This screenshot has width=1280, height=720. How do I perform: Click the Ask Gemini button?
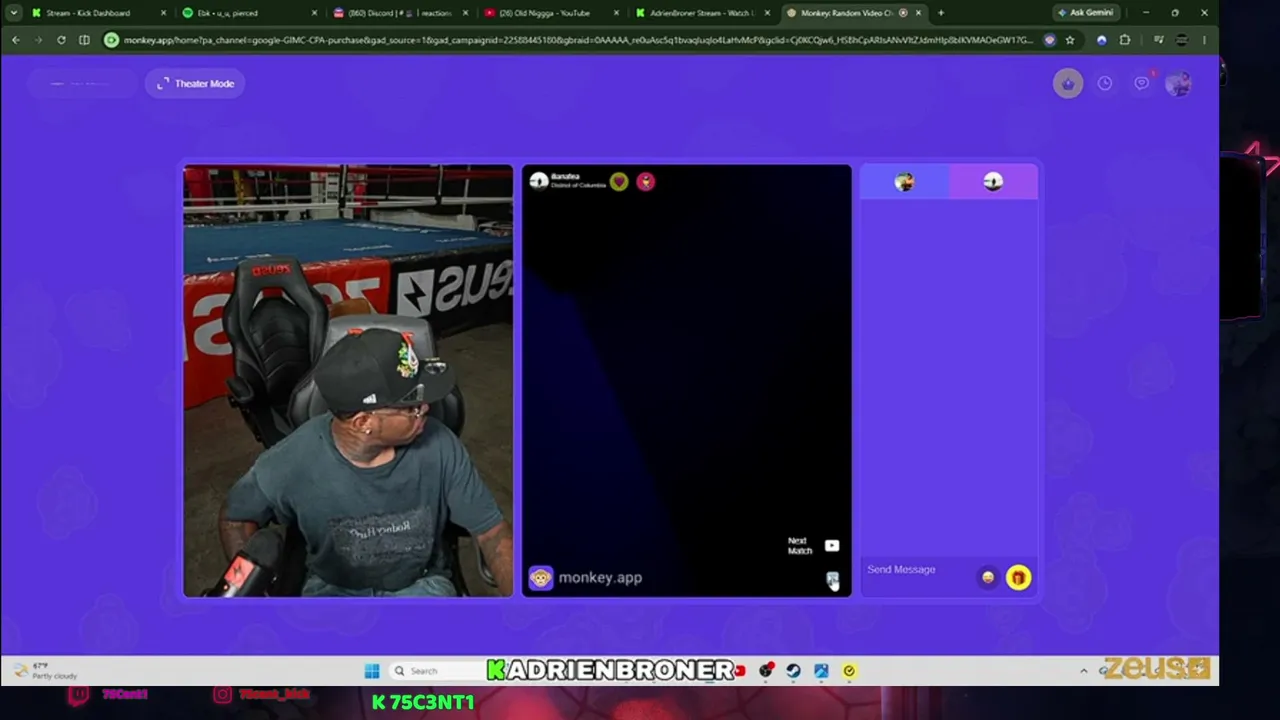pos(1088,13)
